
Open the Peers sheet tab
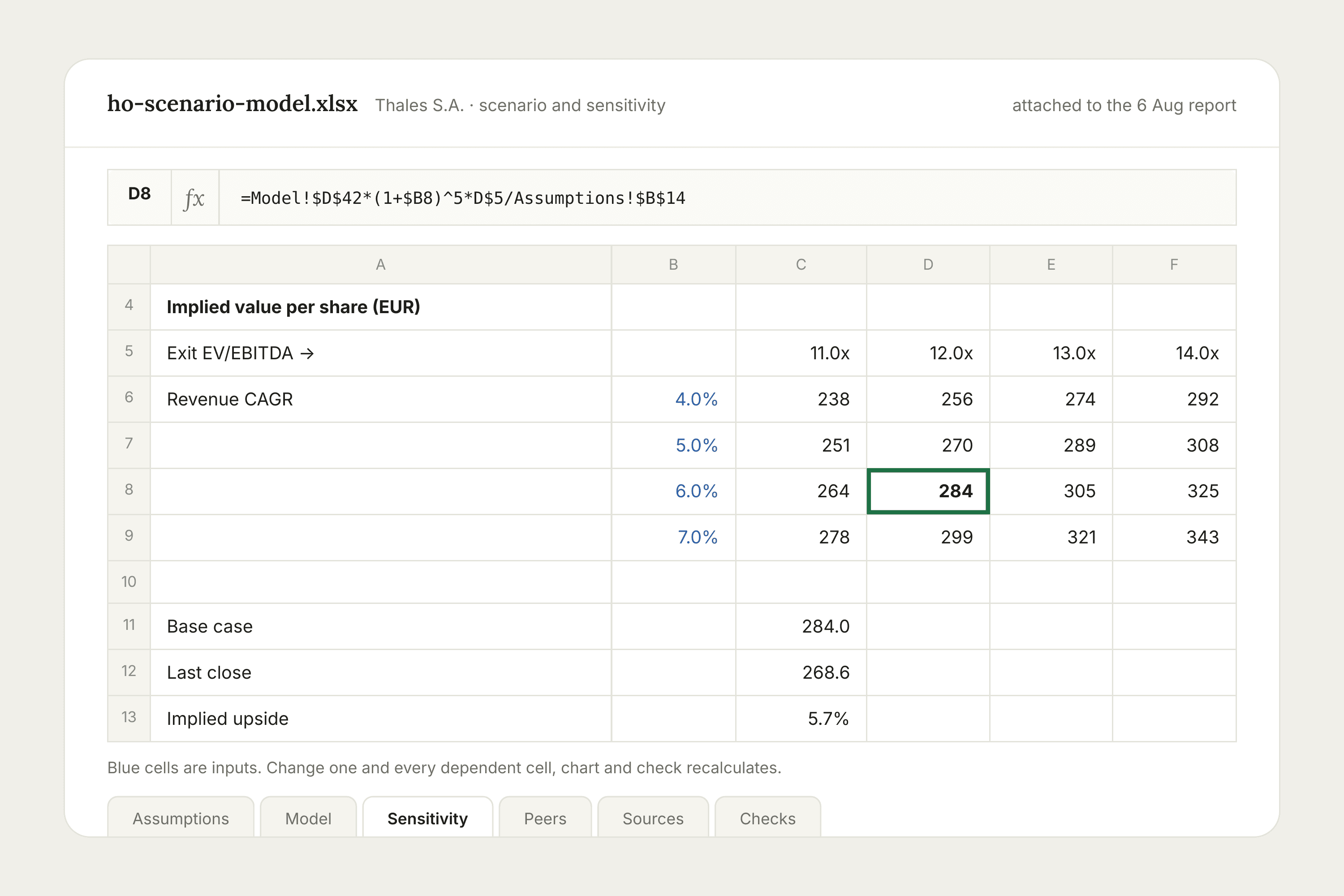click(x=545, y=818)
